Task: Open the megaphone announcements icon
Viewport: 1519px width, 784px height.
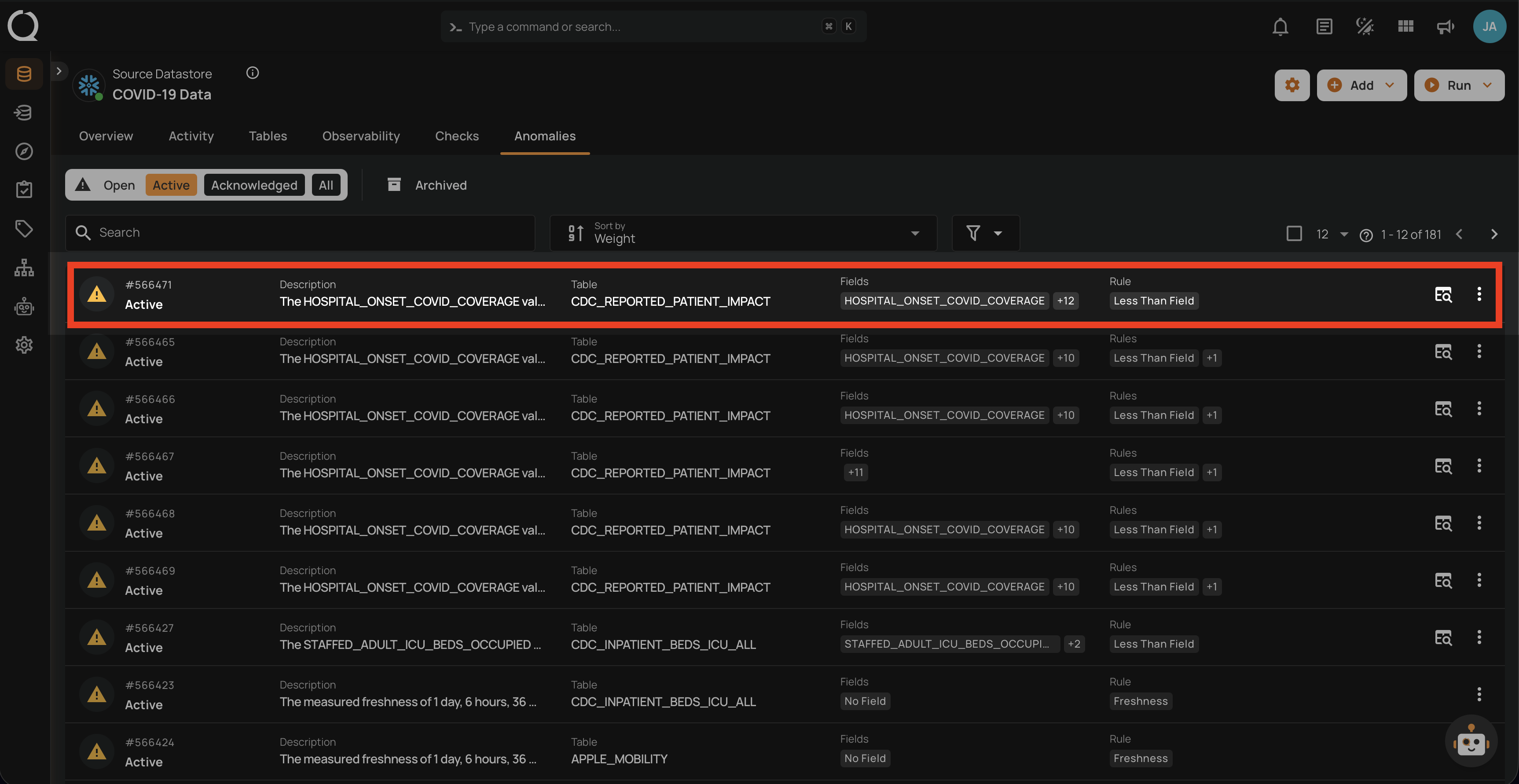Action: [x=1445, y=26]
